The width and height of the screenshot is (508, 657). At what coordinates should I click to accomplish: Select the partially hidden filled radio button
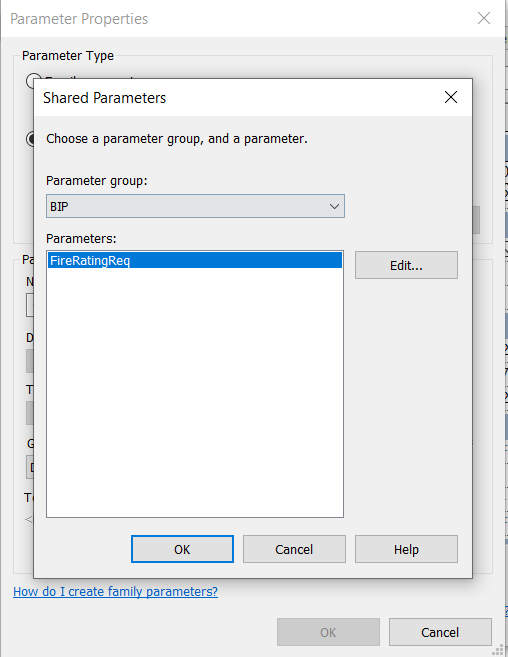click(x=30, y=139)
